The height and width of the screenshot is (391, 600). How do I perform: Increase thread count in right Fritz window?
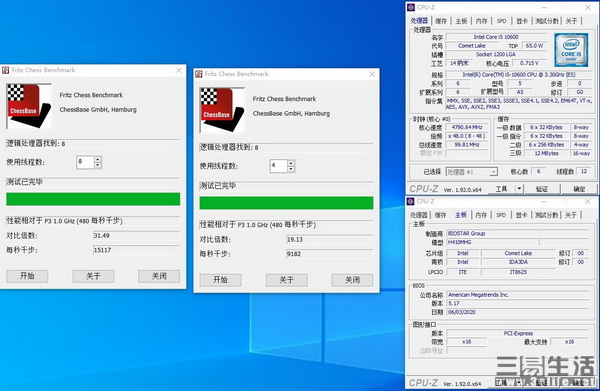tap(291, 163)
